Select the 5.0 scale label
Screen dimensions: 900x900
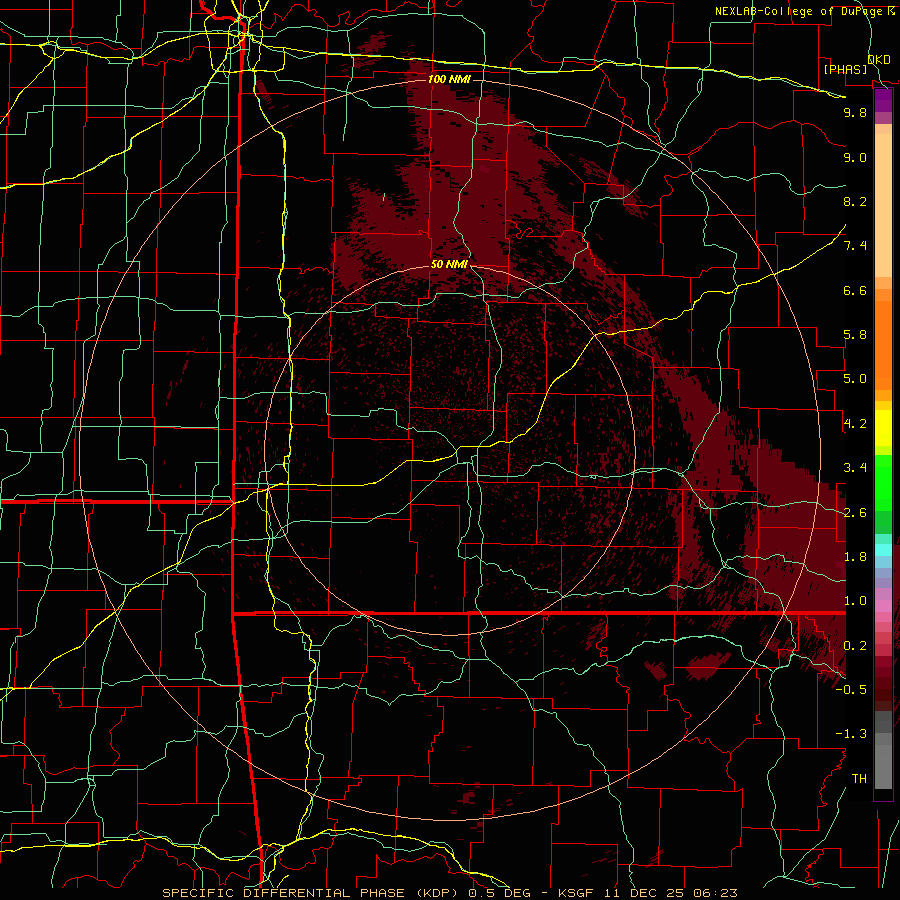[x=855, y=379]
